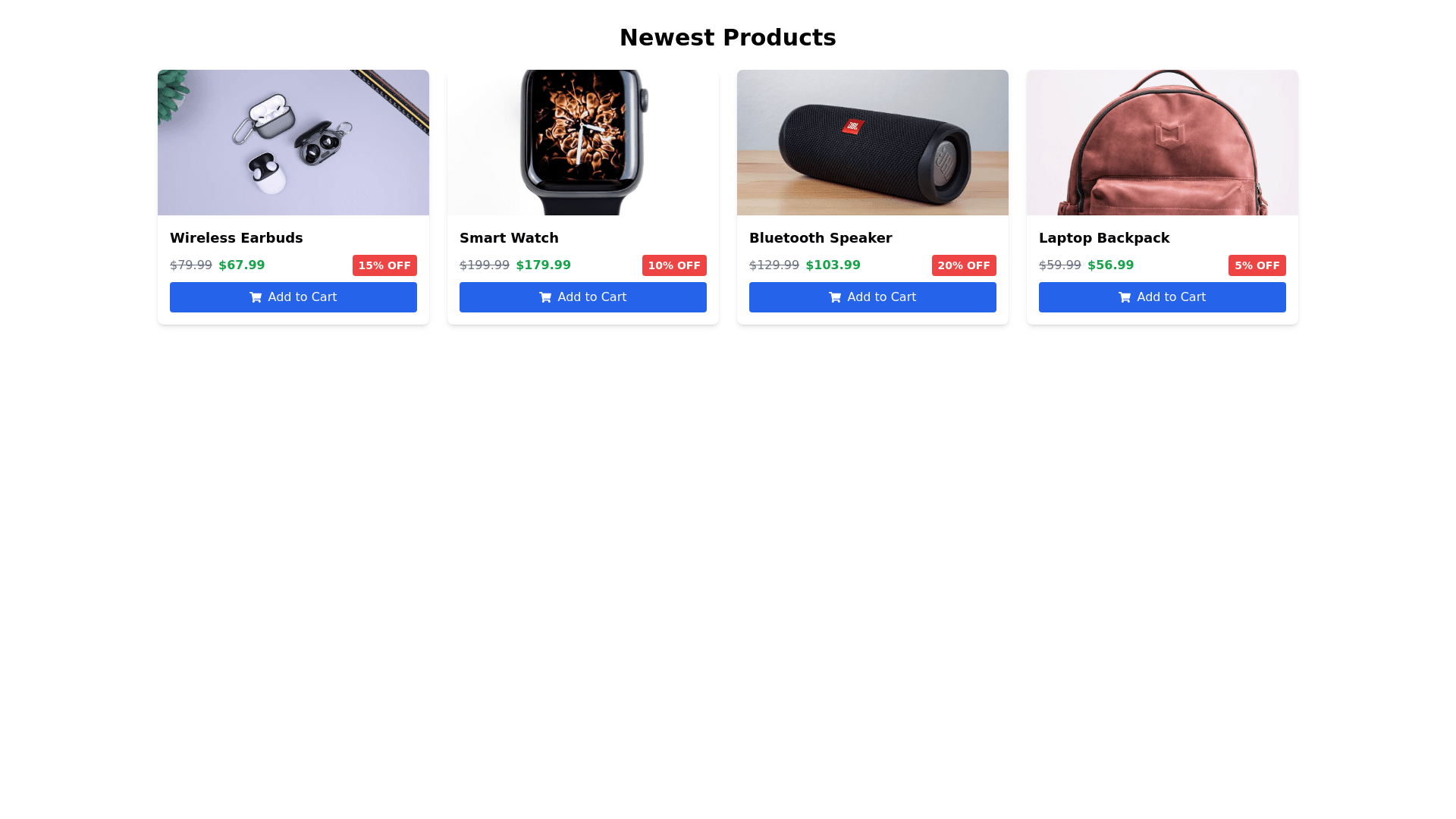Open the Smart Watch product image
The height and width of the screenshot is (819, 1456).
point(583,143)
